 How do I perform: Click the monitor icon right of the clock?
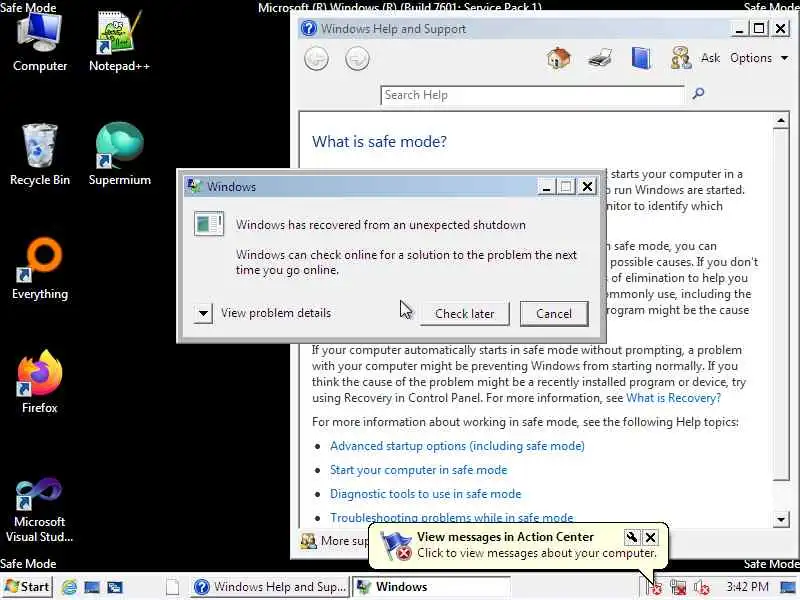(x=788, y=588)
